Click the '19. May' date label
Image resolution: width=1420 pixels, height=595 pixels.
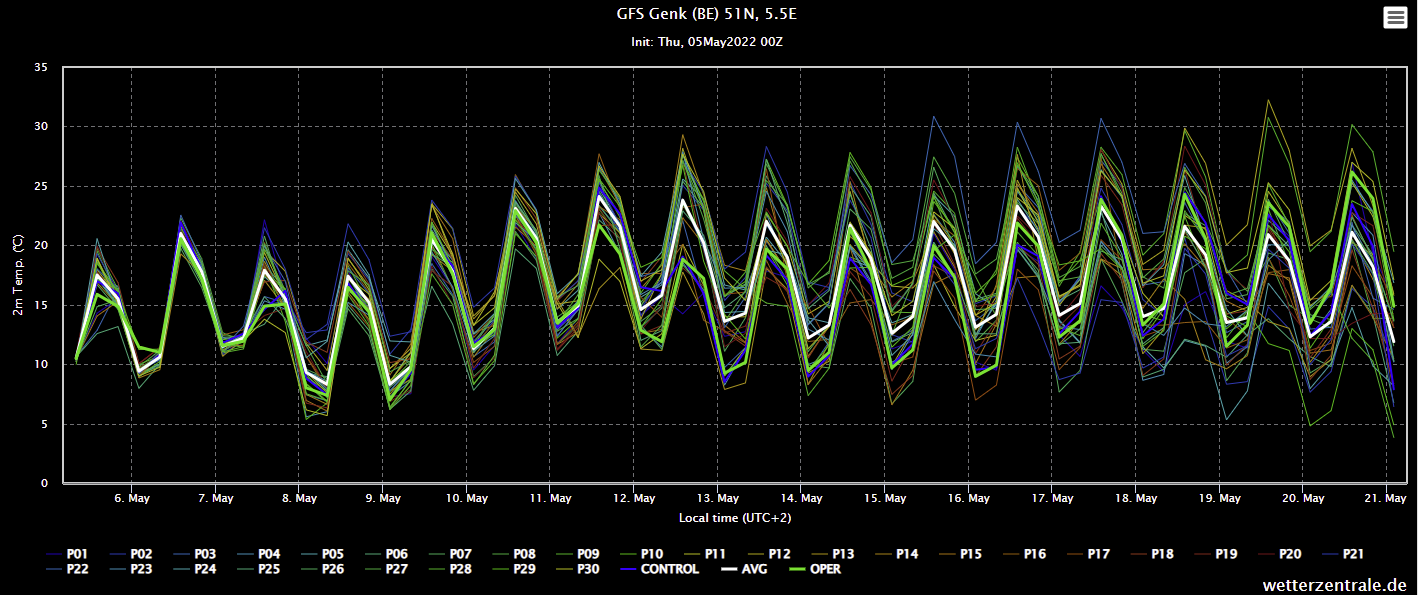pos(1220,498)
